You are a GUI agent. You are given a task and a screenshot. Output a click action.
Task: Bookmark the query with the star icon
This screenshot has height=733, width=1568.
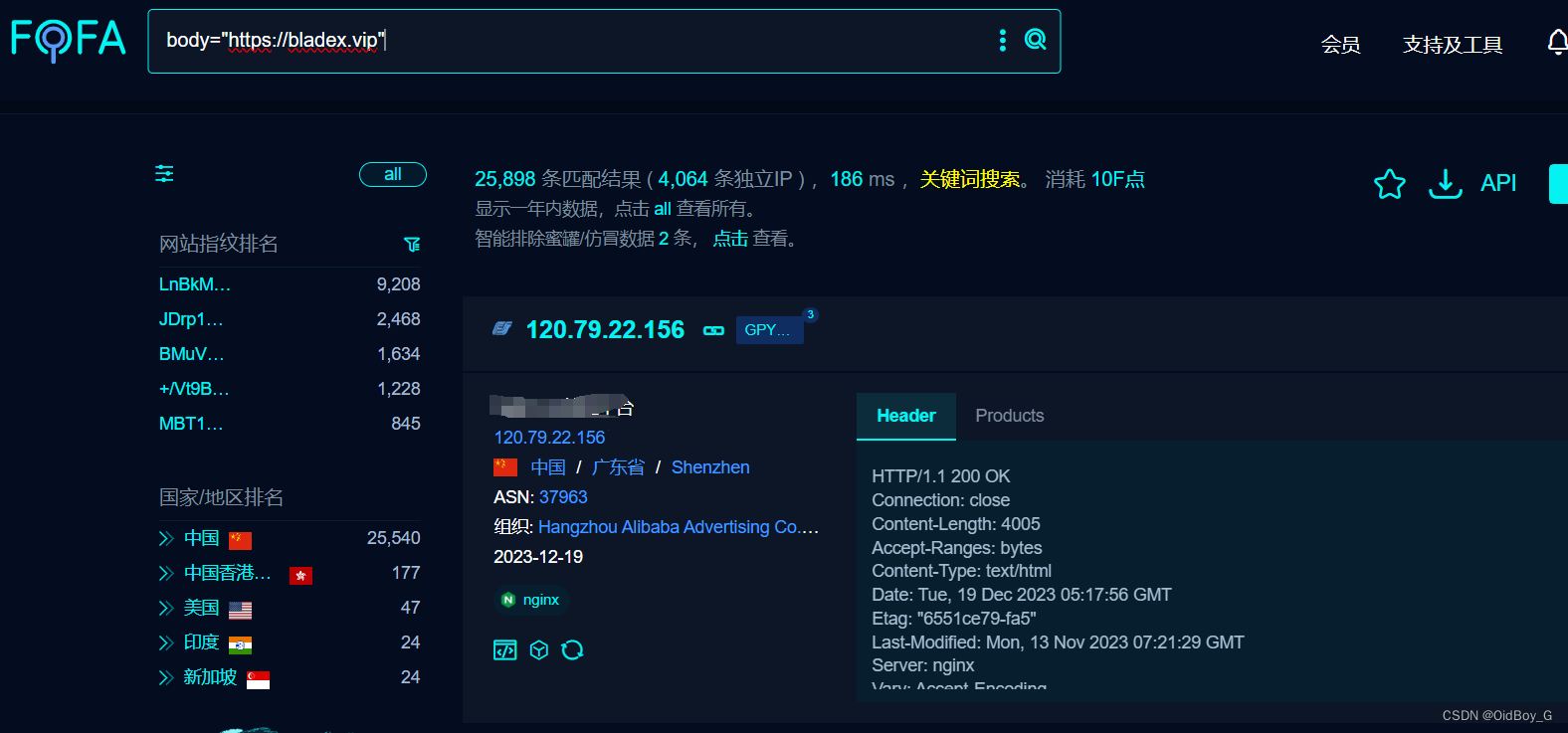pos(1389,183)
